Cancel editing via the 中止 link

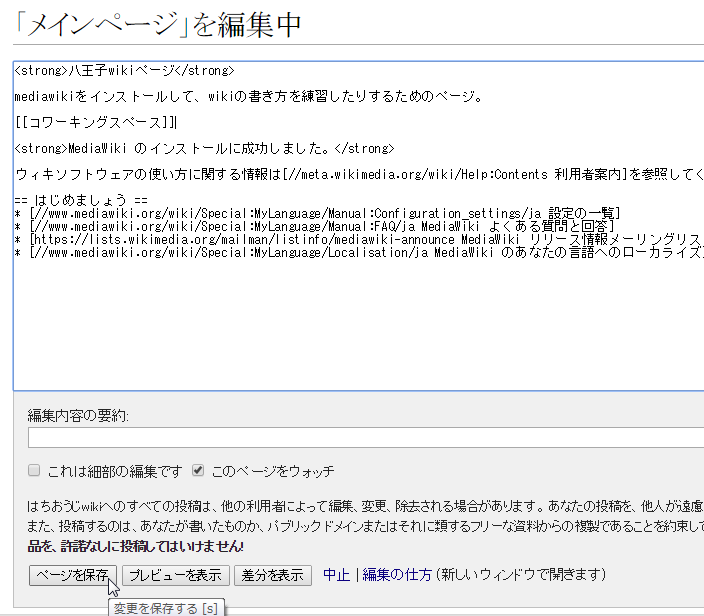(x=336, y=575)
